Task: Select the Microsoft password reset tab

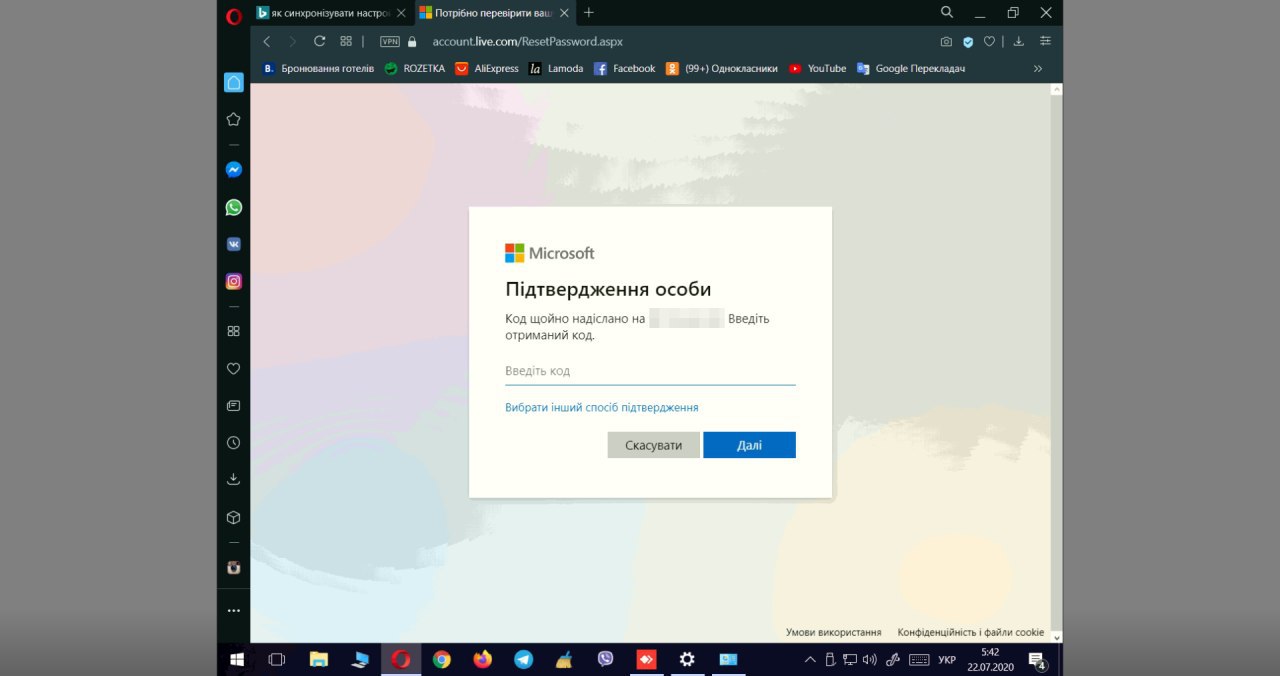Action: [495, 13]
